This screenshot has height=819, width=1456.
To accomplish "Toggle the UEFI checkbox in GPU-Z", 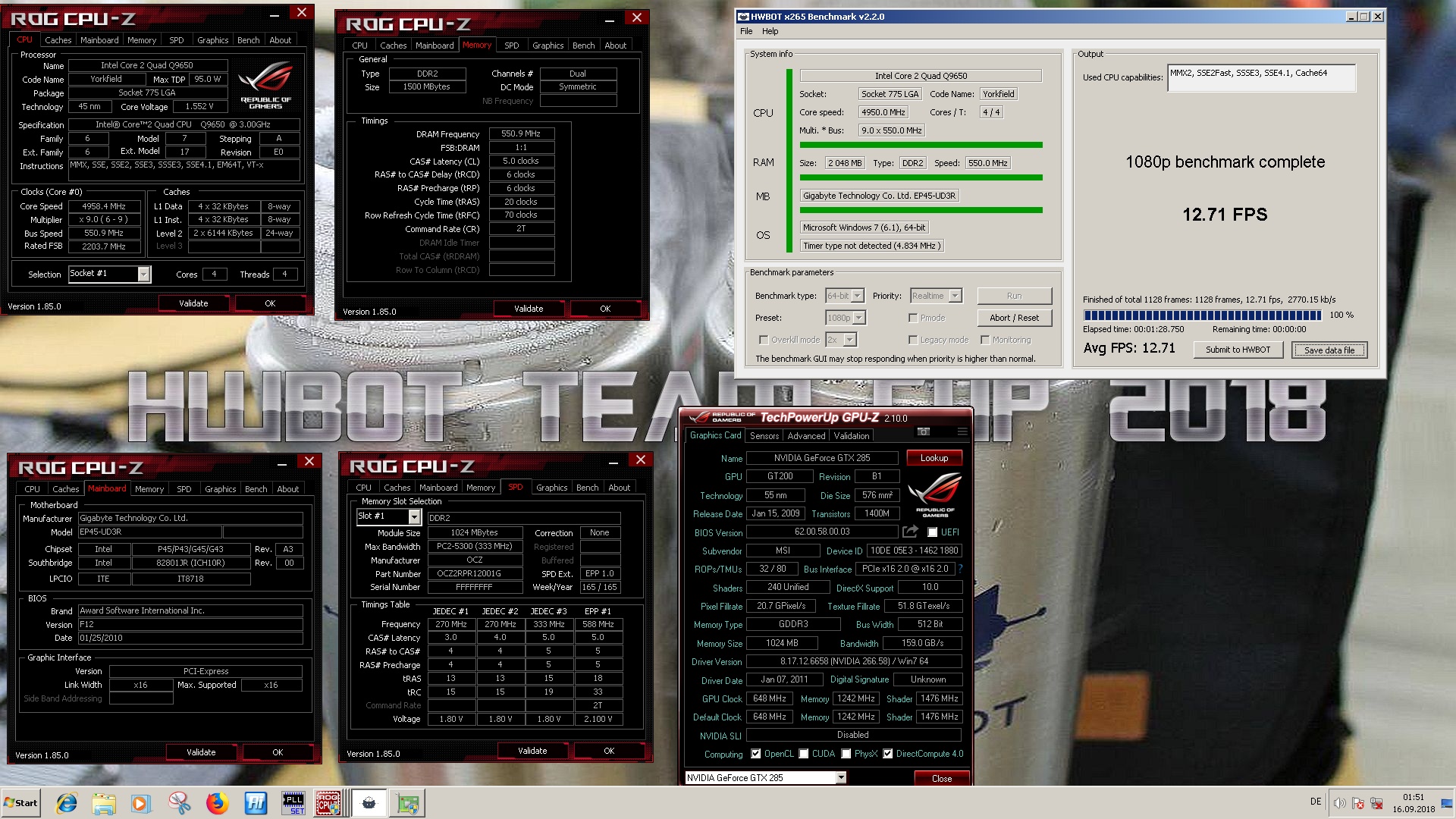I will click(x=933, y=532).
